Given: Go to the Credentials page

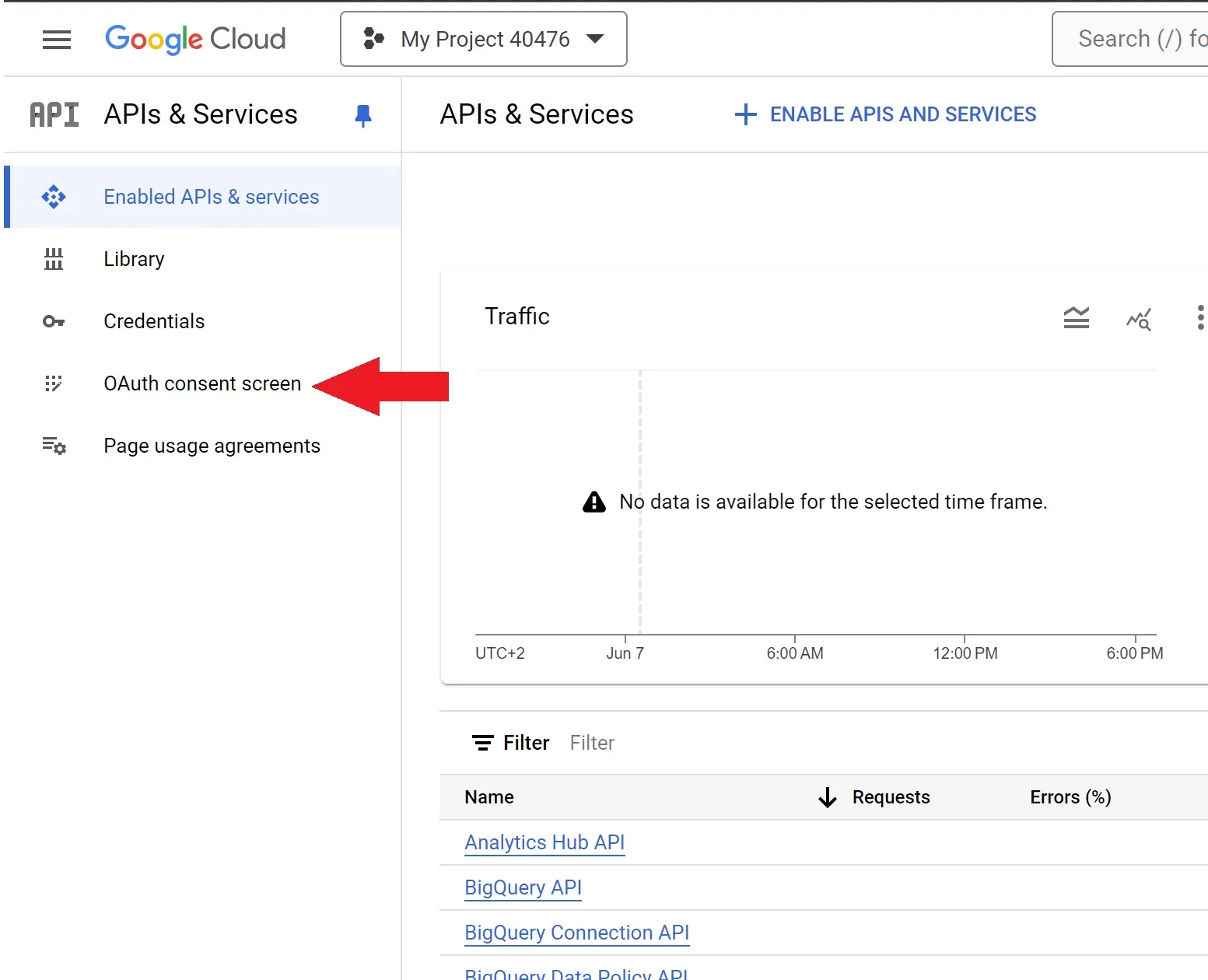Looking at the screenshot, I should [154, 321].
